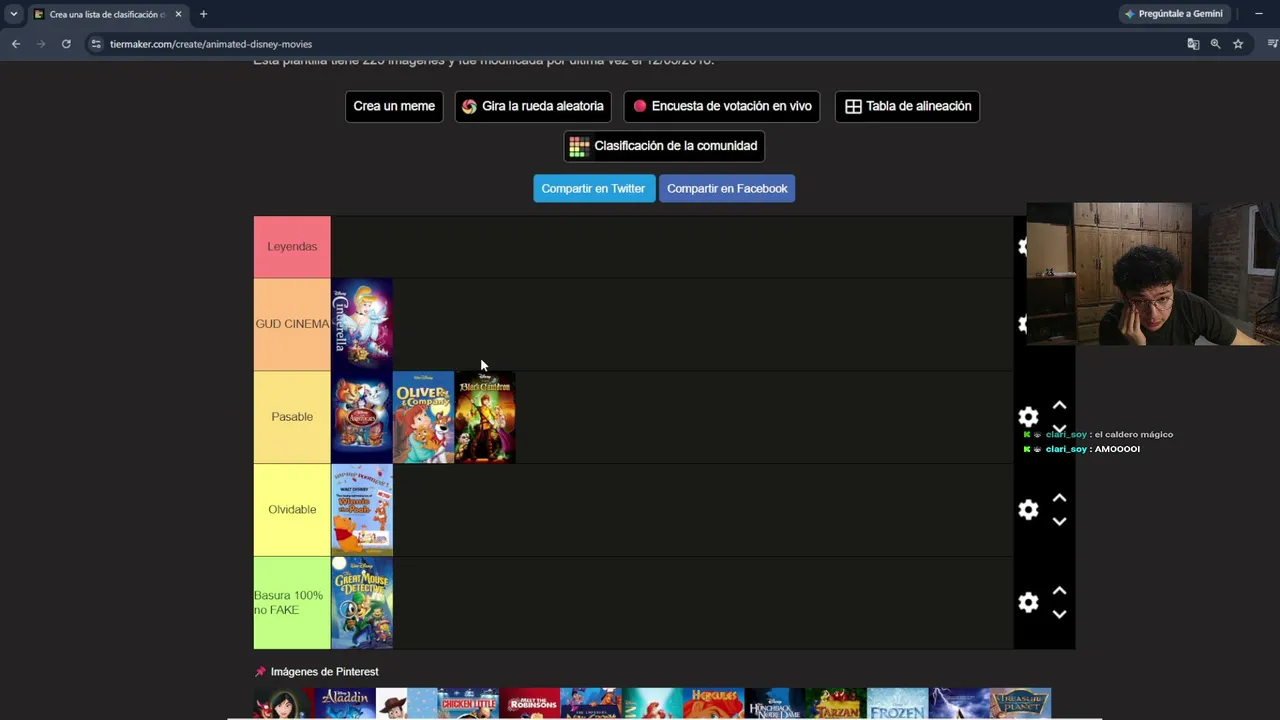Move the Pasable tier up

[x=1059, y=405]
